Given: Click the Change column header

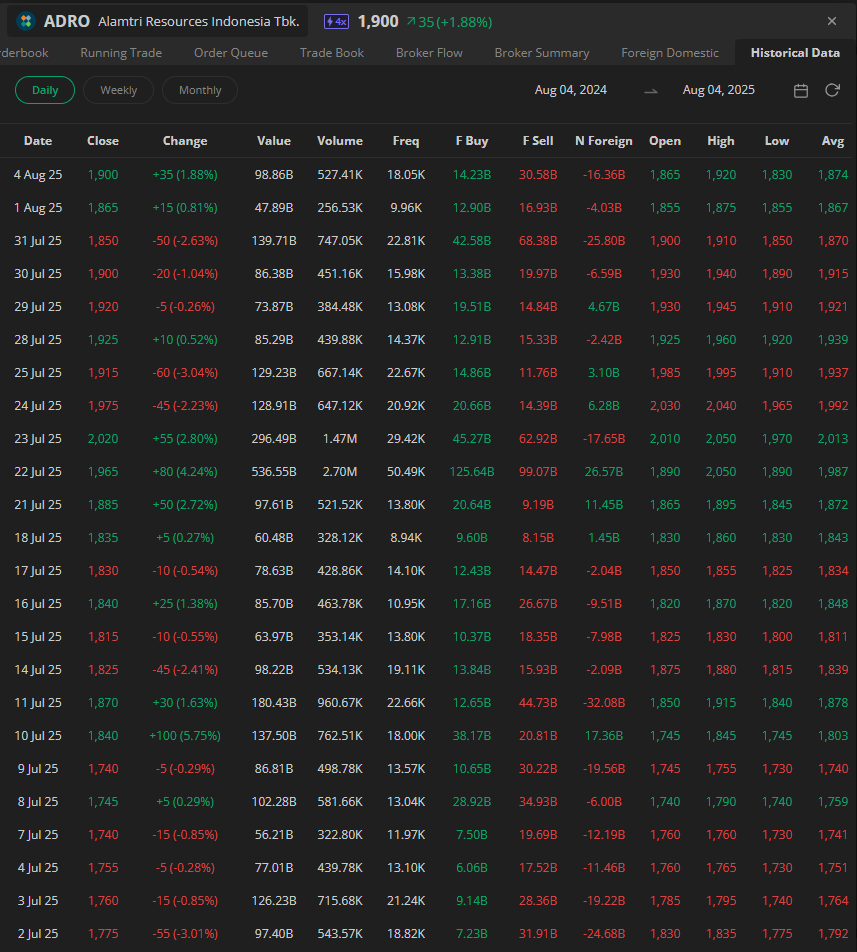Looking at the screenshot, I should click(185, 141).
